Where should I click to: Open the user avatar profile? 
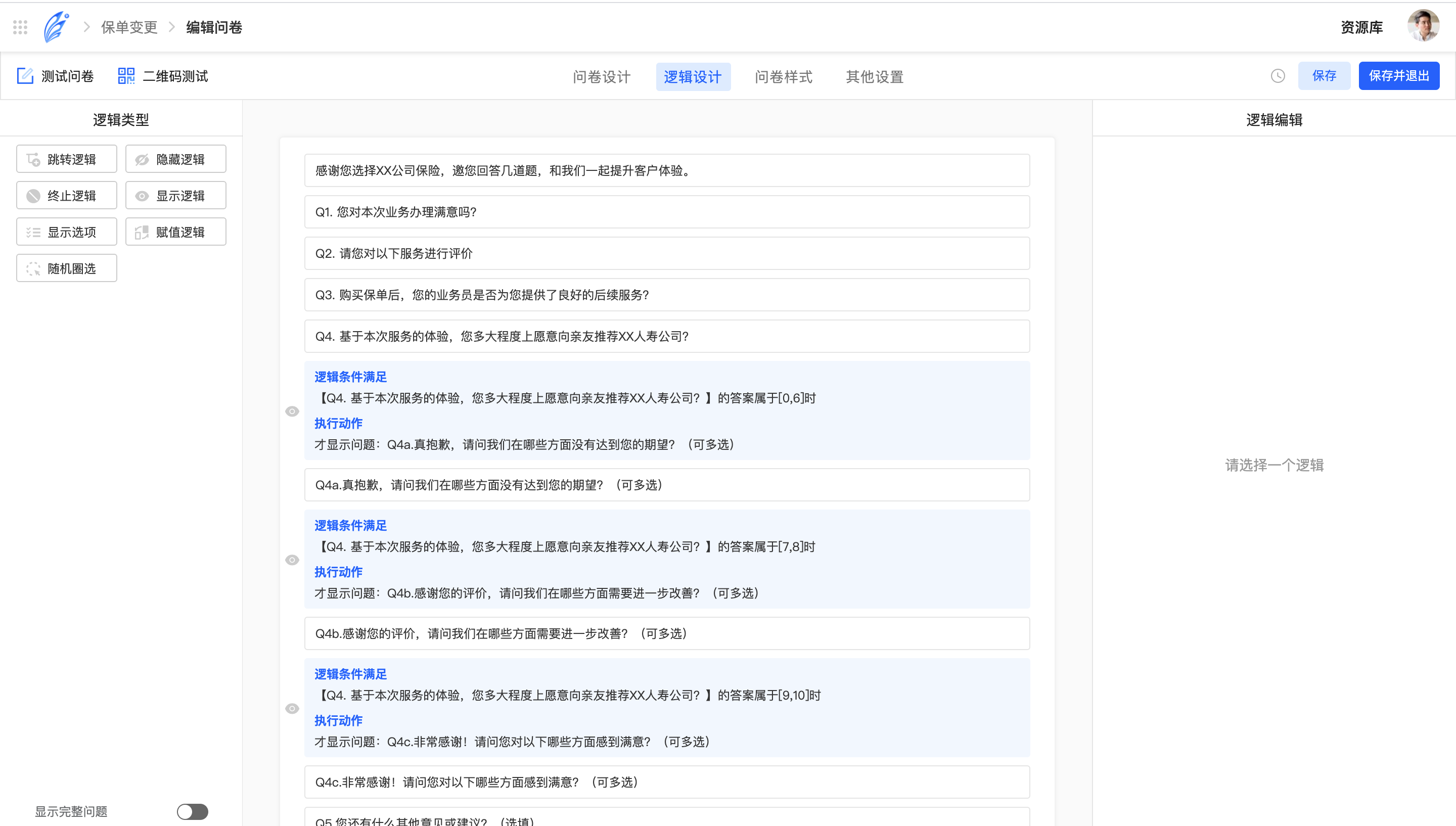pyautogui.click(x=1423, y=26)
